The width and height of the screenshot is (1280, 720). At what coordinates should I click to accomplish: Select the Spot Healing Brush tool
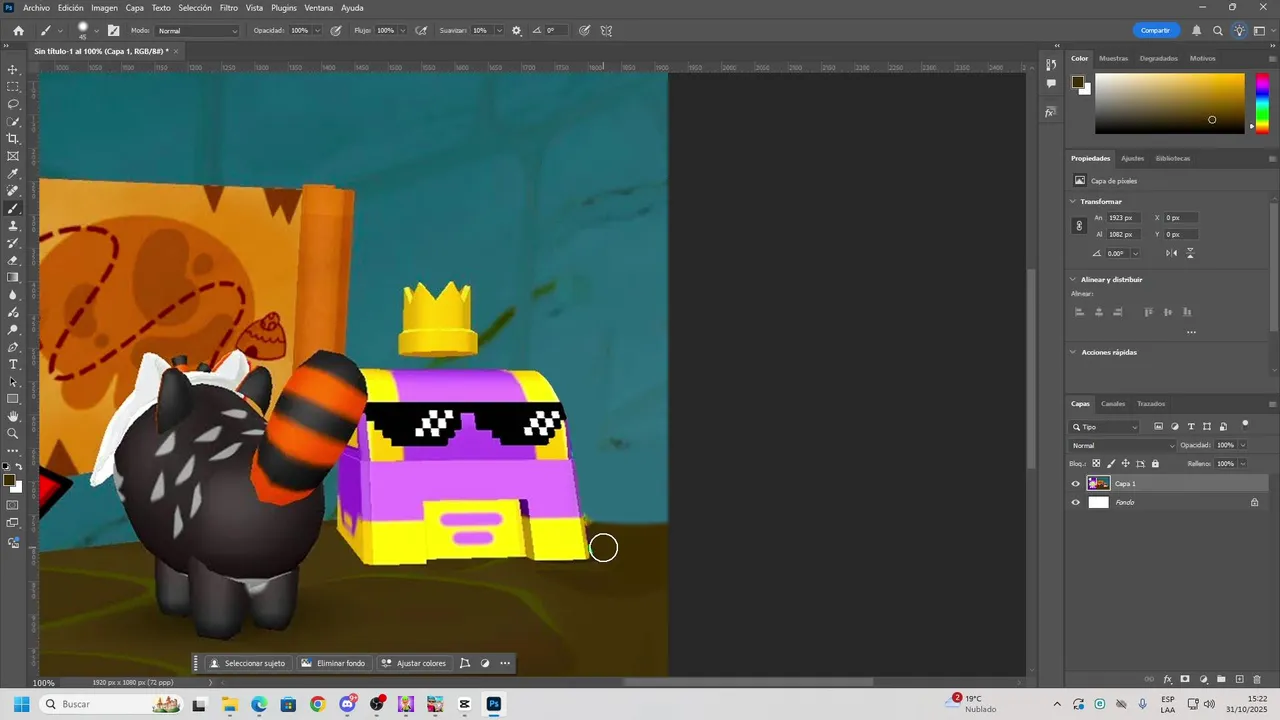click(13, 191)
